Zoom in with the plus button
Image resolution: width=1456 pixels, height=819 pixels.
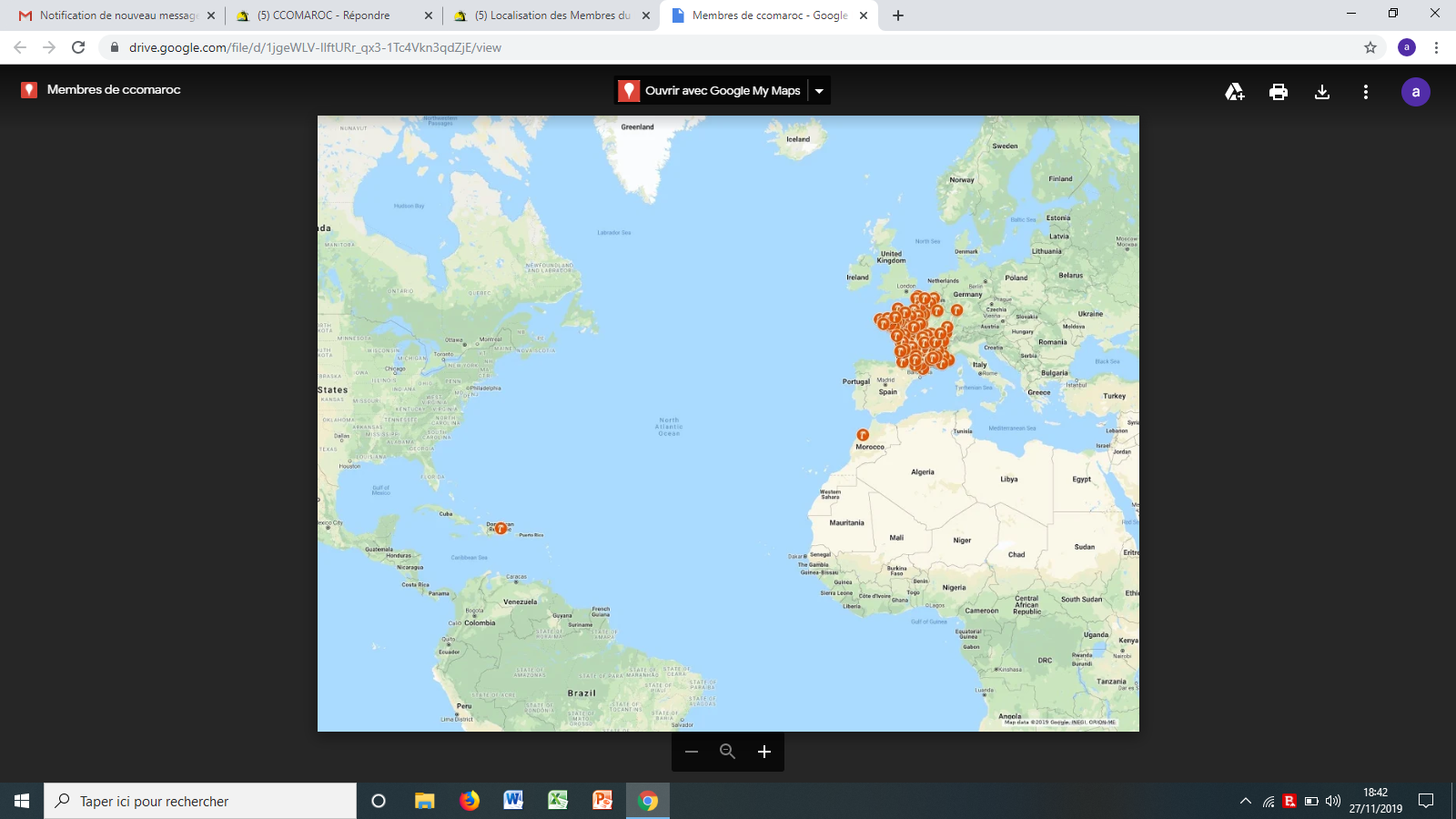[764, 752]
